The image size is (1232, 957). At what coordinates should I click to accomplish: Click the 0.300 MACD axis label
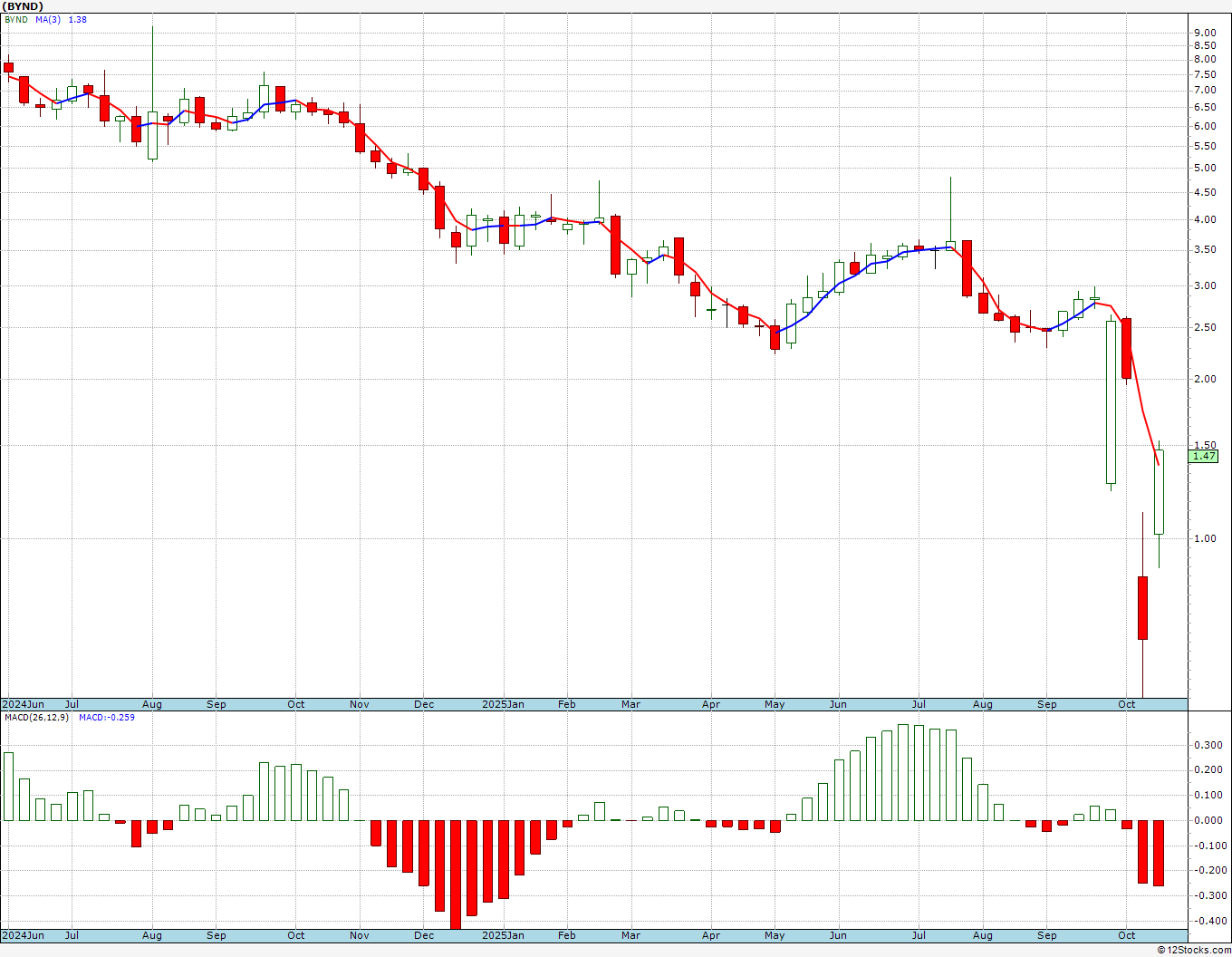click(x=1208, y=746)
